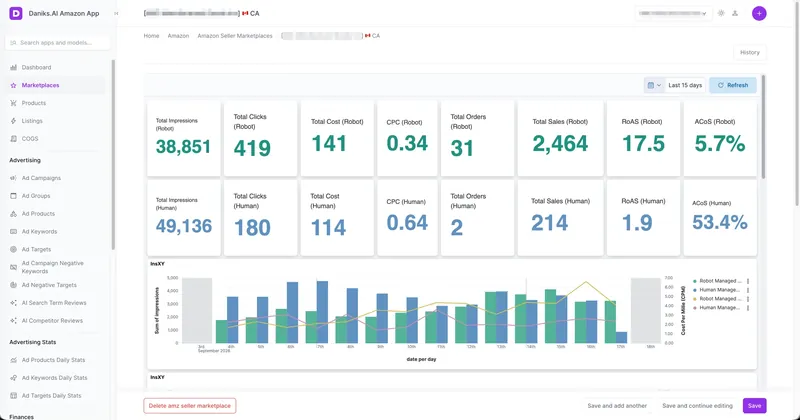Open options menu for pink Human Managed legend

[748, 308]
